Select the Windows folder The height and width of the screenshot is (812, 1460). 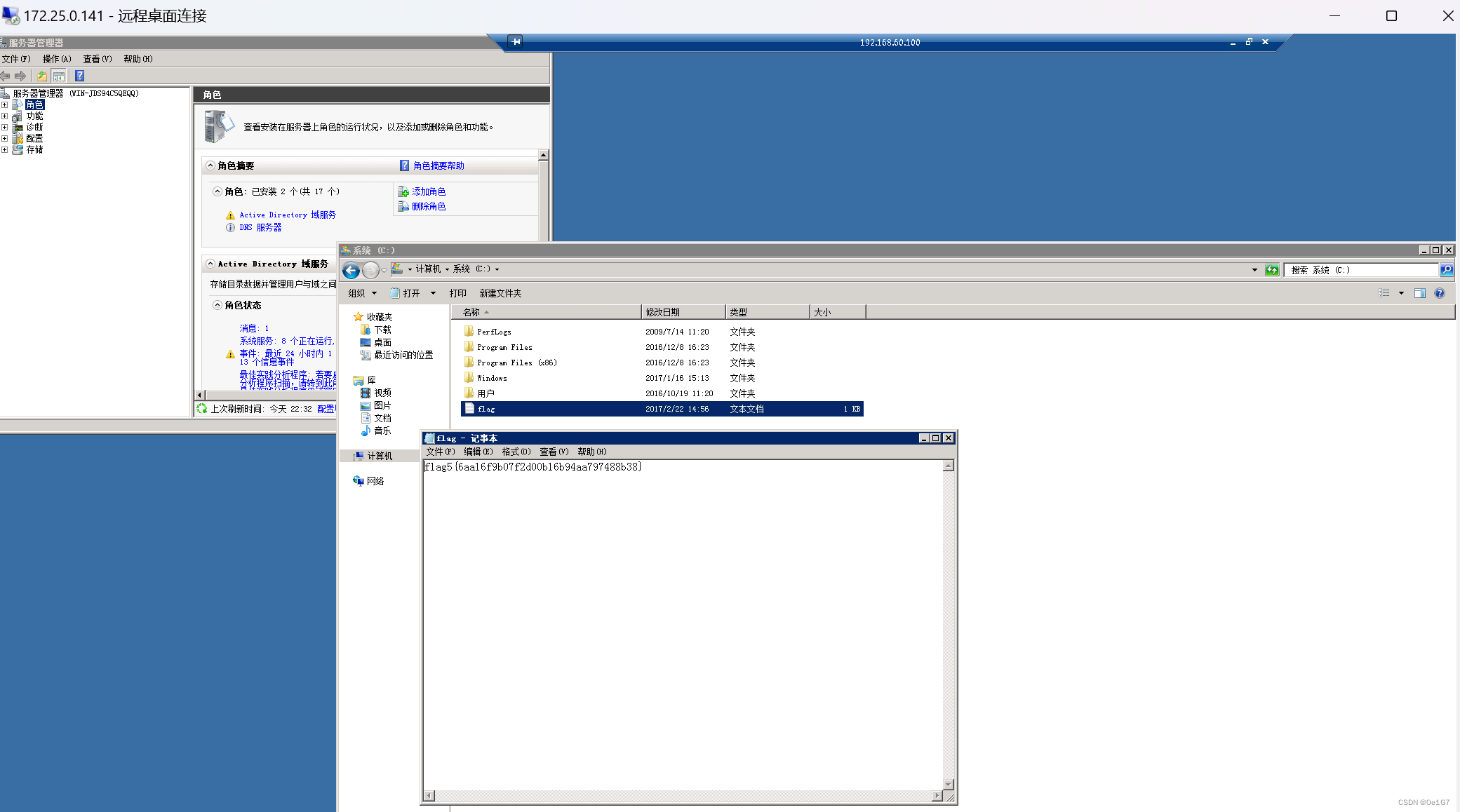point(492,378)
